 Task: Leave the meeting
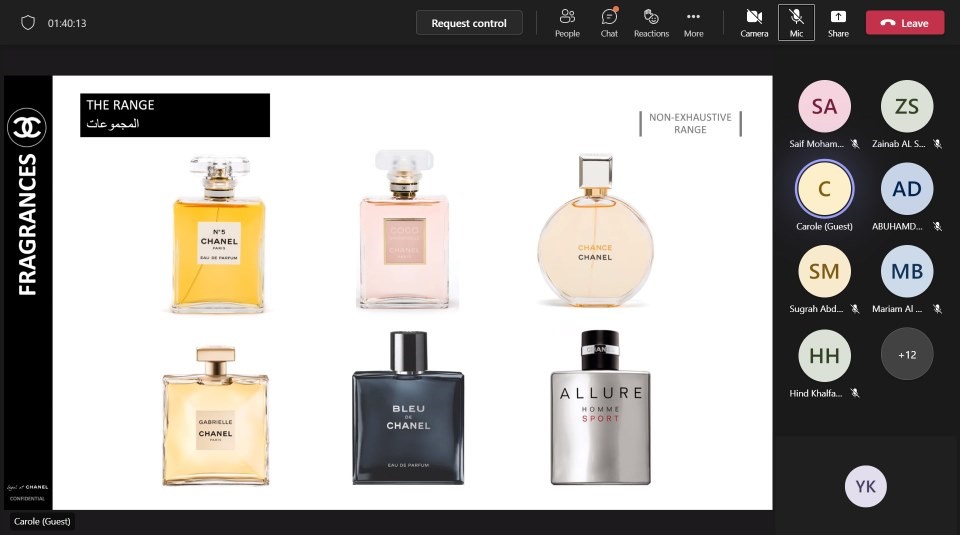coord(905,23)
